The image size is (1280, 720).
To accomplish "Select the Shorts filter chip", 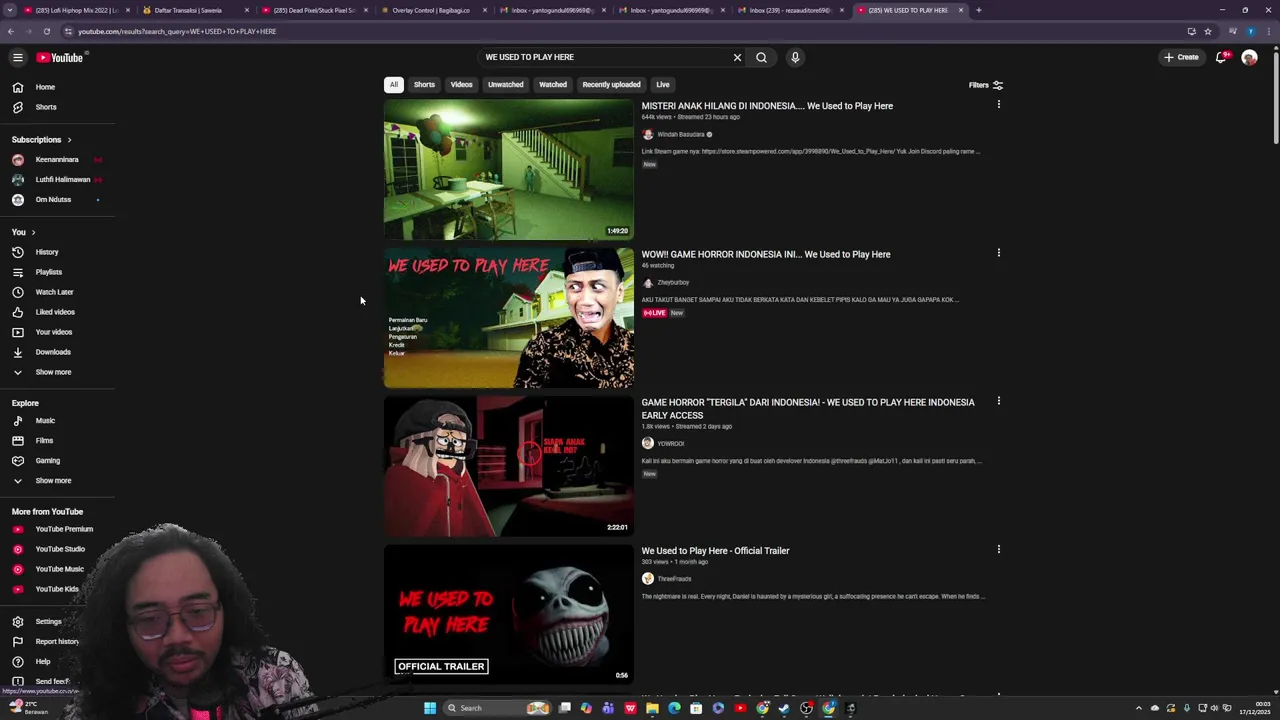I will (x=424, y=85).
